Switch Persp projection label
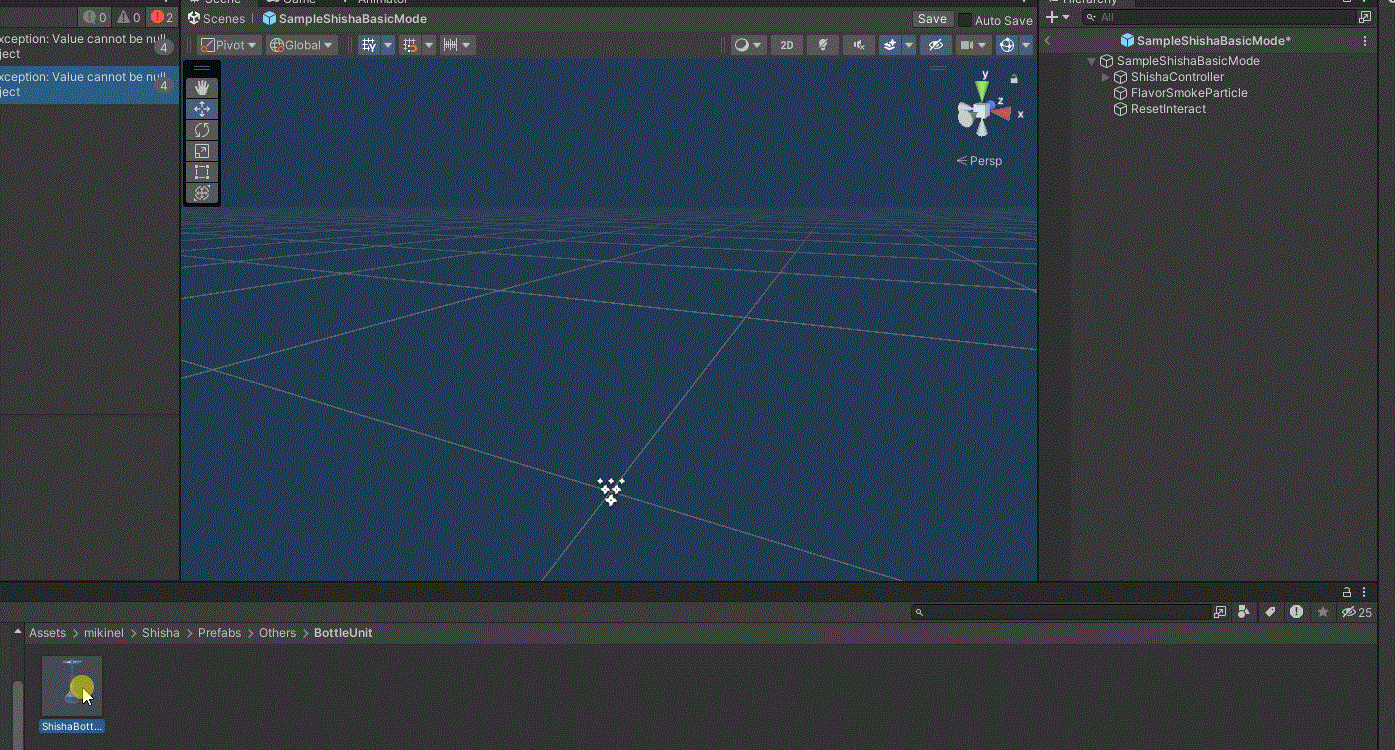The height and width of the screenshot is (750, 1395). pyautogui.click(x=979, y=161)
